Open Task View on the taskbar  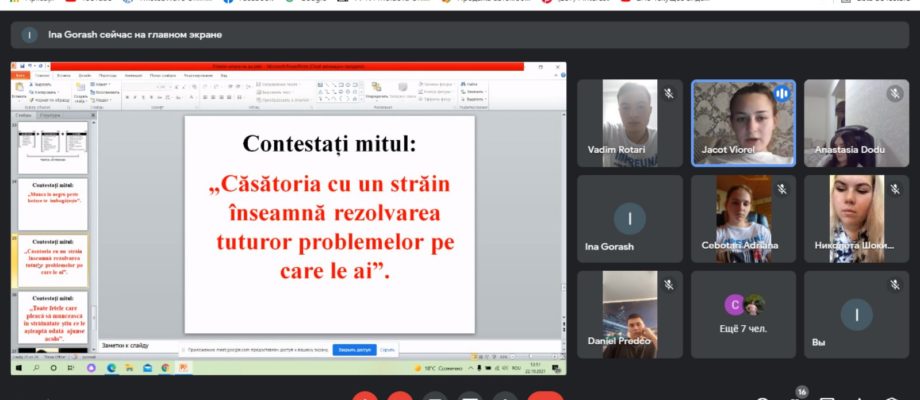pyautogui.click(x=70, y=368)
